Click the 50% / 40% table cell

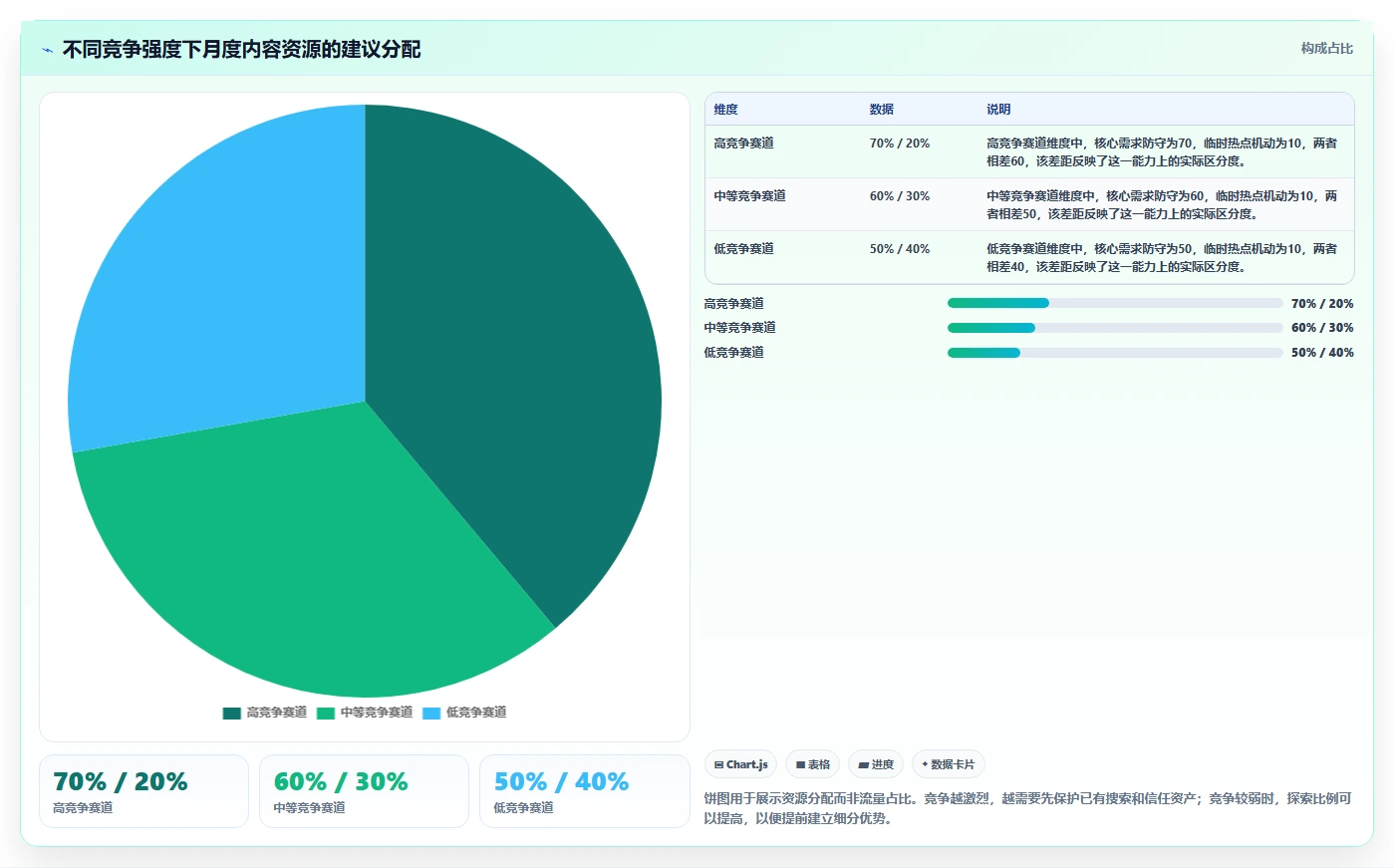tap(899, 249)
